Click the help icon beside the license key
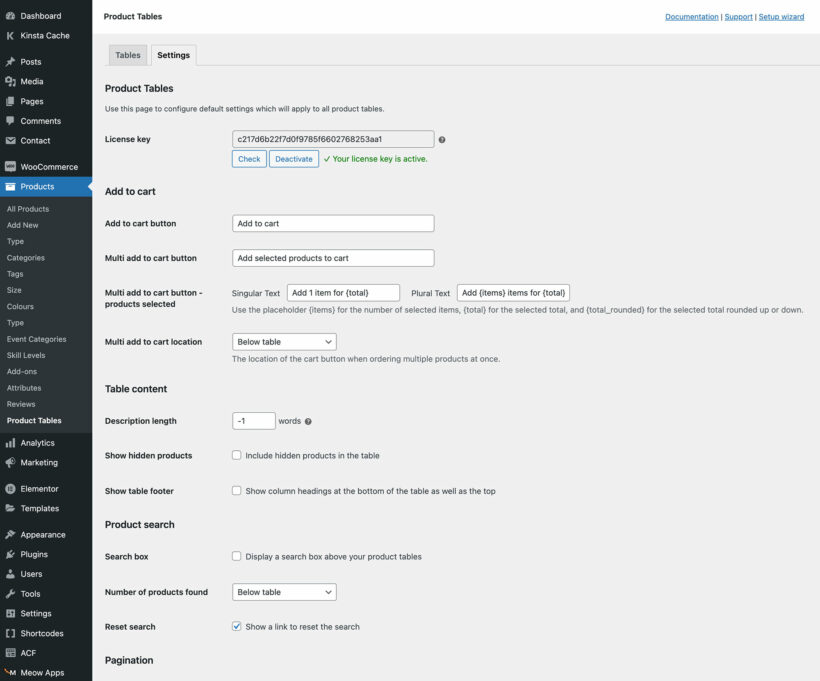 (x=441, y=139)
